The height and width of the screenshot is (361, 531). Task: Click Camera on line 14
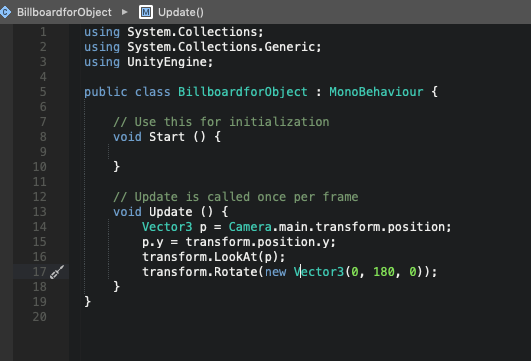click(x=250, y=227)
